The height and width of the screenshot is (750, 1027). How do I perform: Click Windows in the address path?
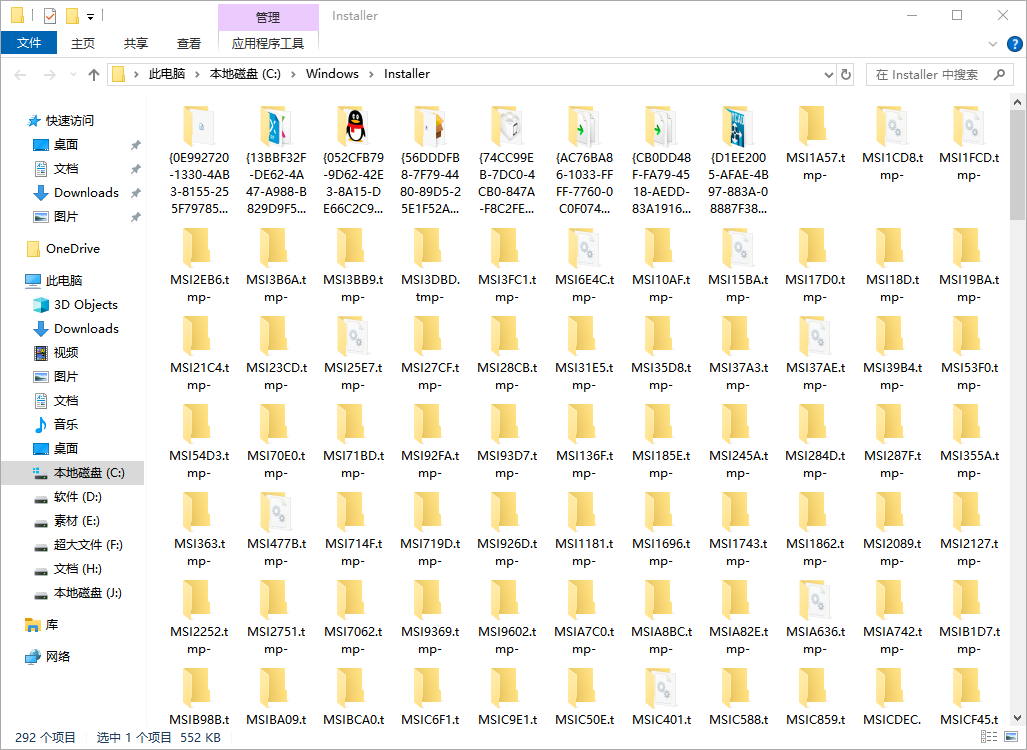332,74
